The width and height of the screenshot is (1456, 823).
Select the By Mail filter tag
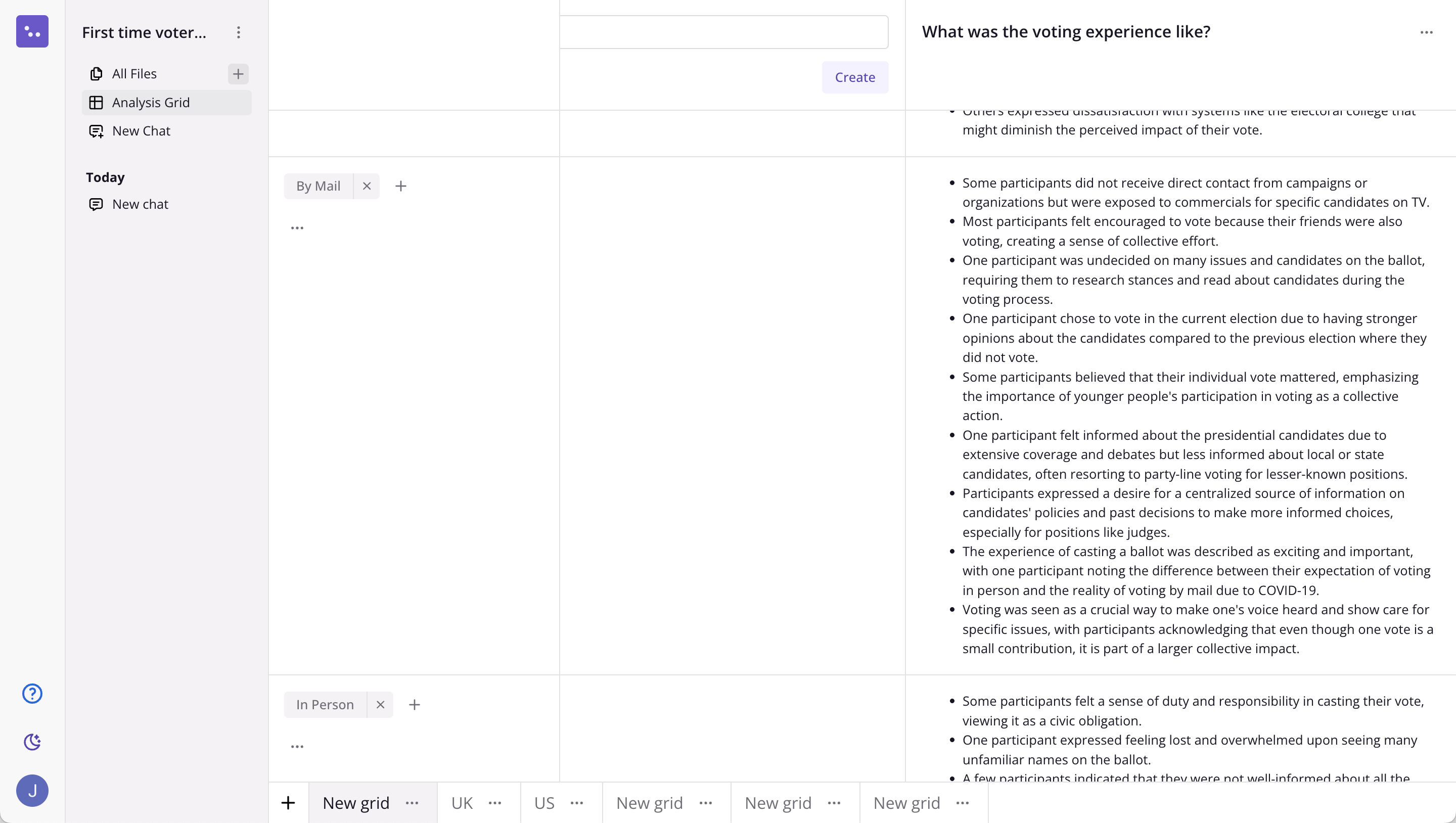[318, 186]
